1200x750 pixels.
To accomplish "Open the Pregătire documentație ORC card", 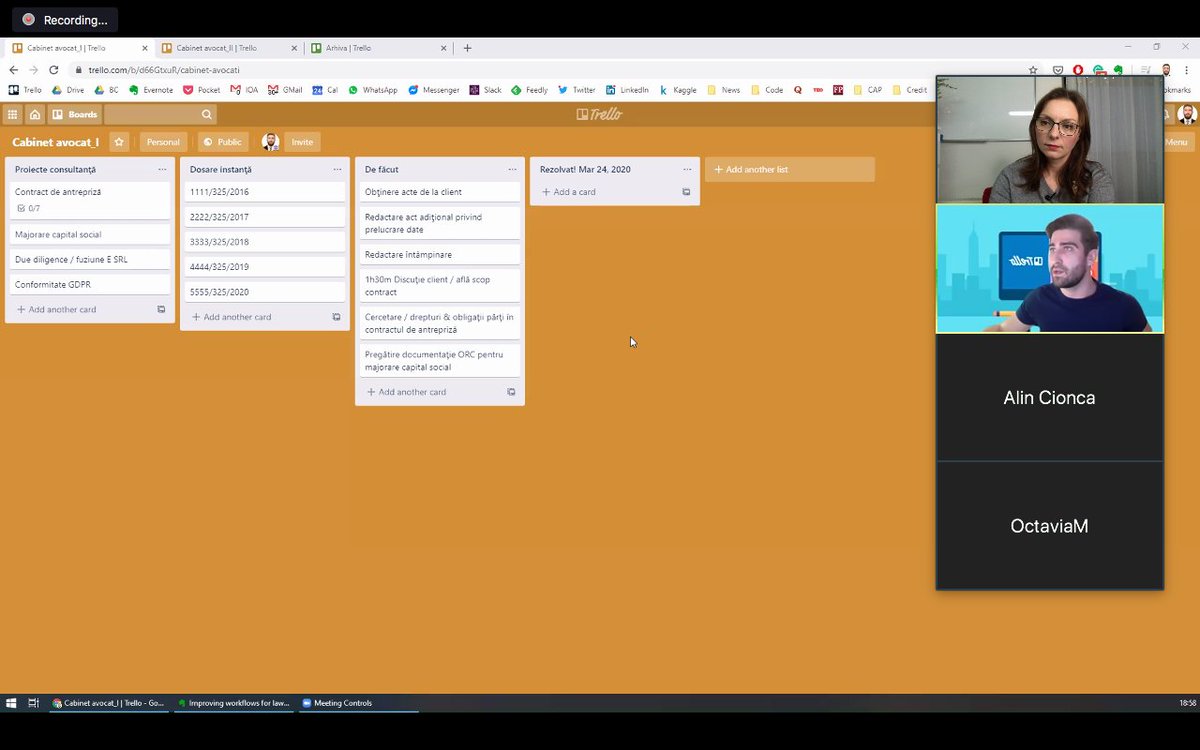I will point(440,361).
